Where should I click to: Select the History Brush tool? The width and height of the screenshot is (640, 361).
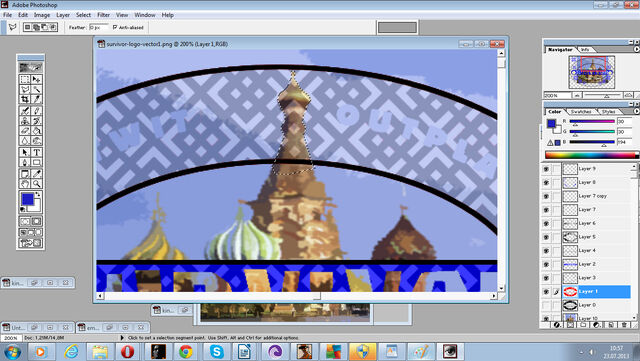point(36,121)
